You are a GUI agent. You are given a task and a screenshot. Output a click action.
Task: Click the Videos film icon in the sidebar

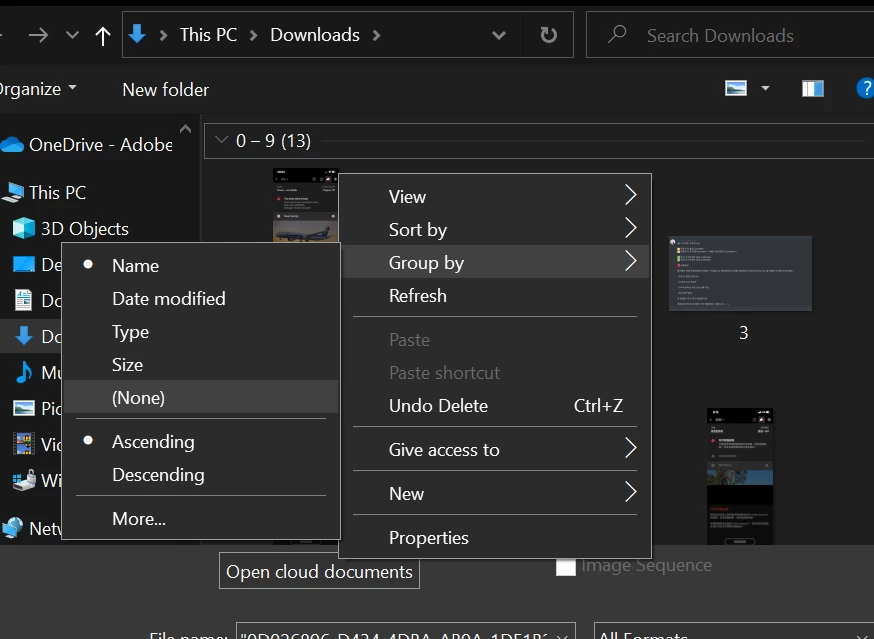pyautogui.click(x=24, y=444)
